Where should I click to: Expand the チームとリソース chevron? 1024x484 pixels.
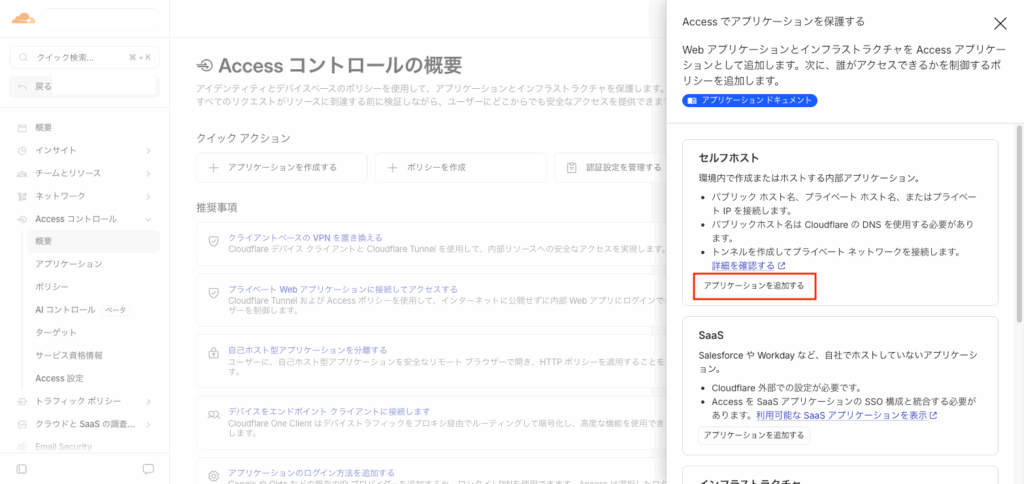point(148,173)
